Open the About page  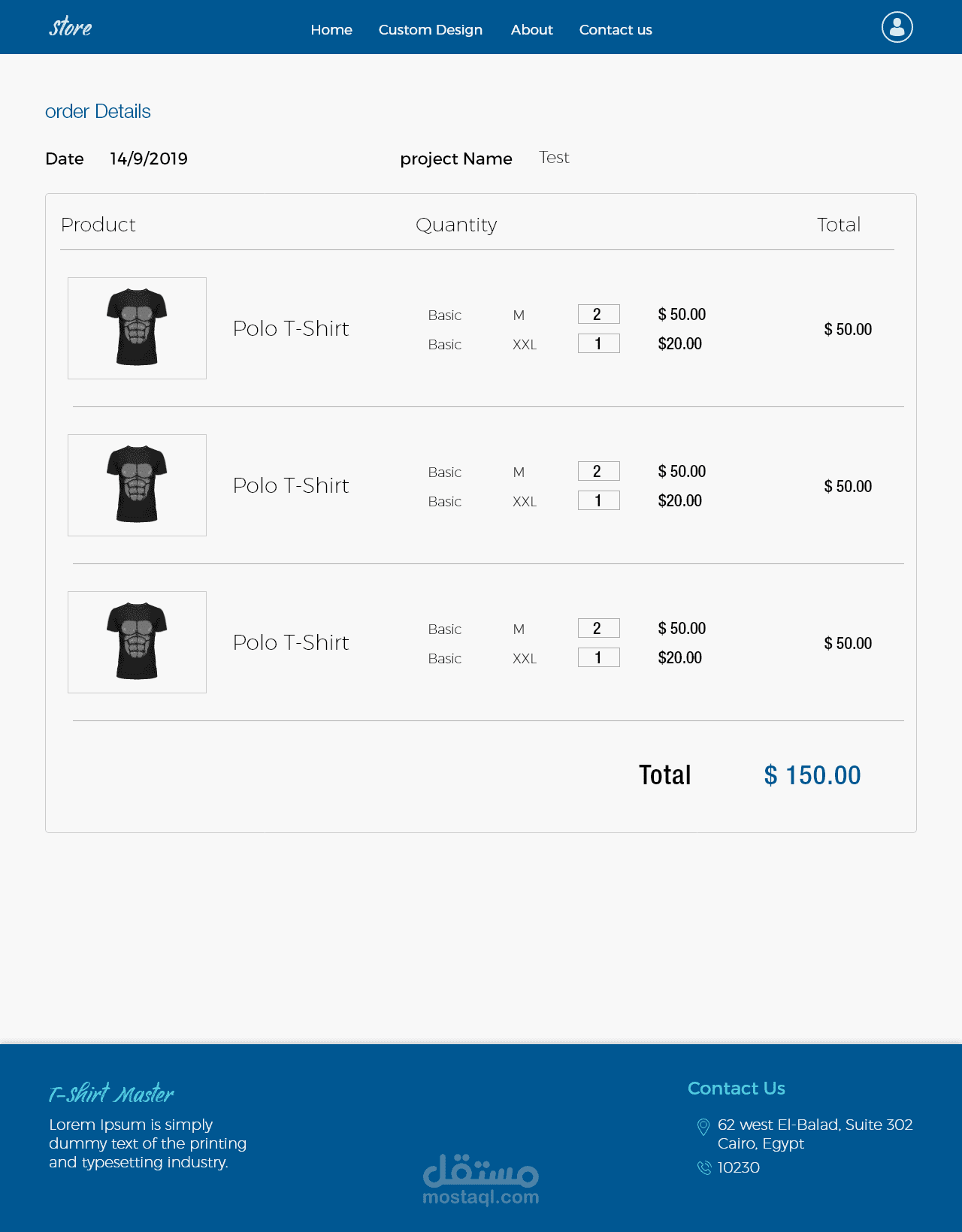[531, 30]
